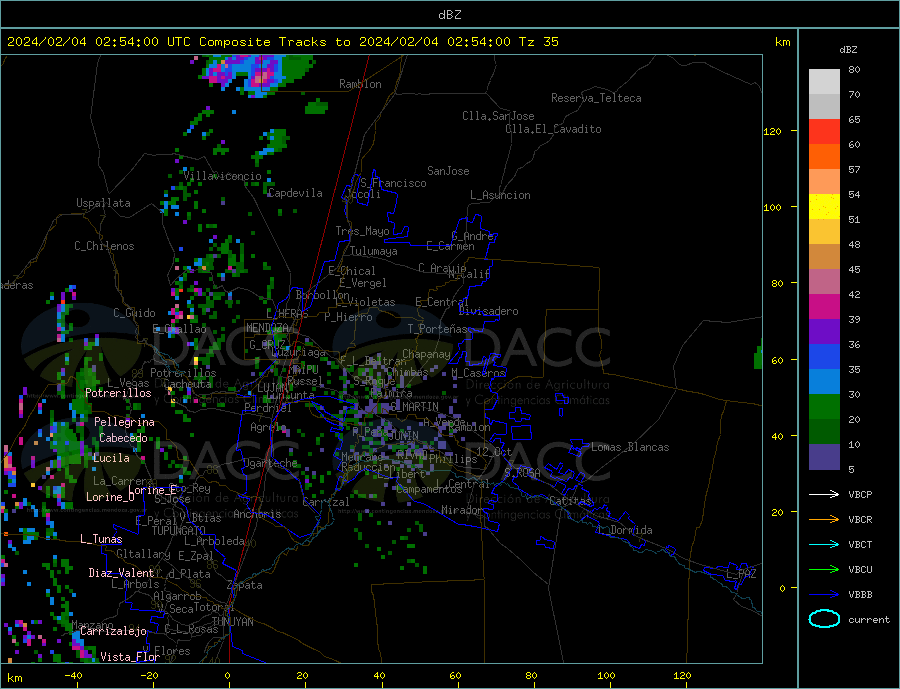Click the Reserva_Telteca map label
This screenshot has width=900, height=689.
tap(596, 98)
